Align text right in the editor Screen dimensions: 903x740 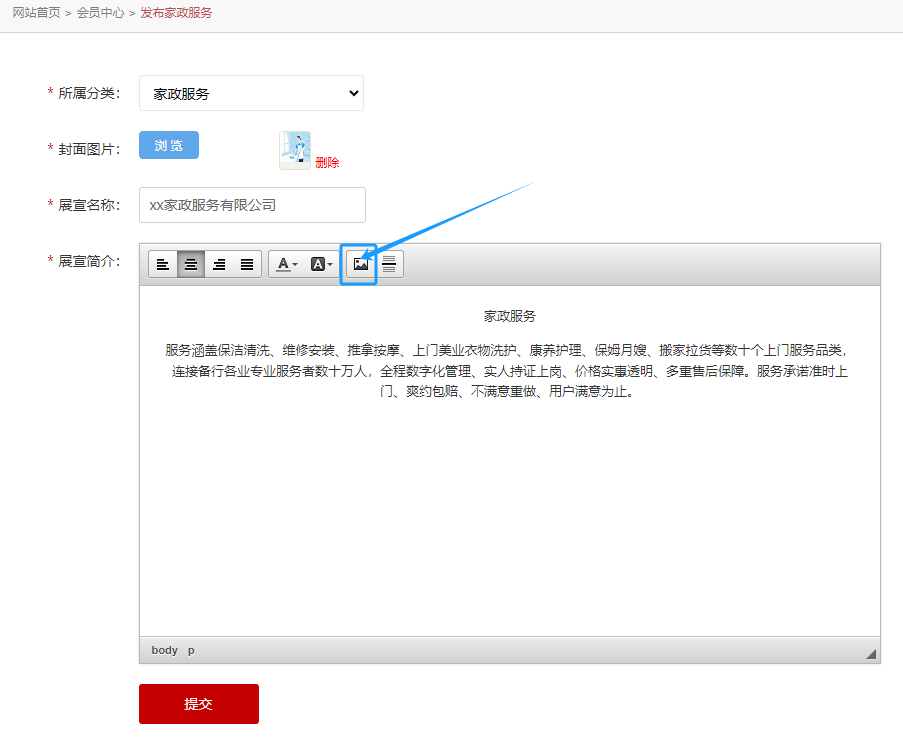[x=219, y=264]
